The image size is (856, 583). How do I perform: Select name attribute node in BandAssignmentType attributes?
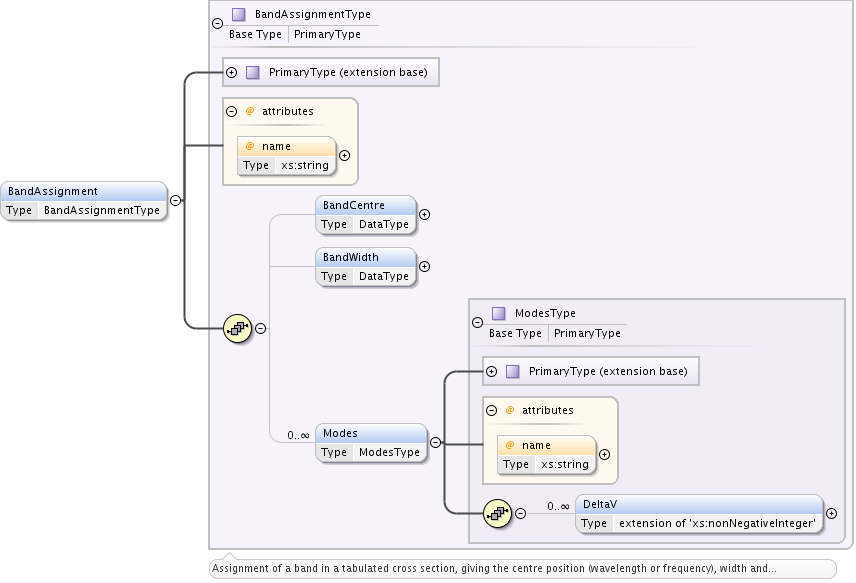[287, 156]
